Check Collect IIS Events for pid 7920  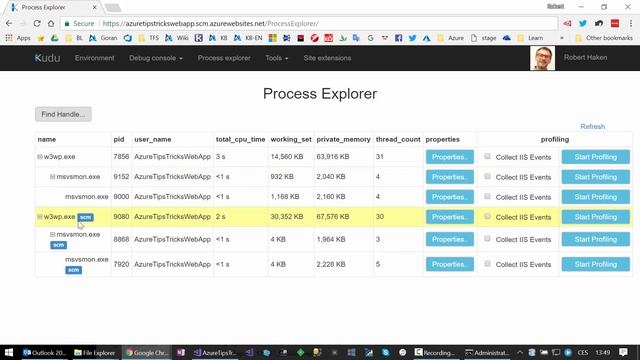[x=487, y=264]
